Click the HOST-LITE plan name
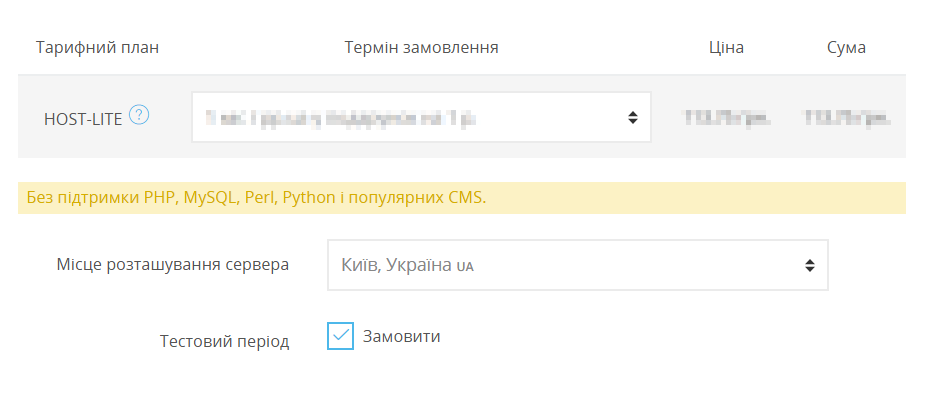Screen dimensions: 927x399 83,119
